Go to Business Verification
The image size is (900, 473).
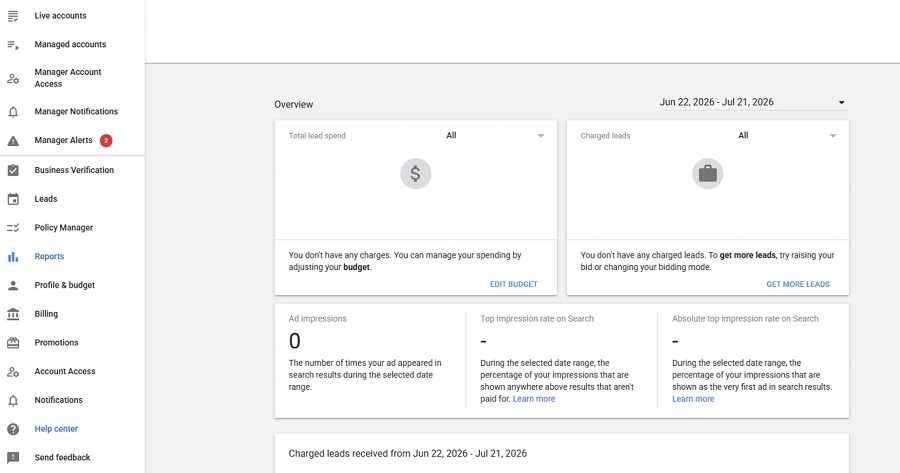coord(72,170)
